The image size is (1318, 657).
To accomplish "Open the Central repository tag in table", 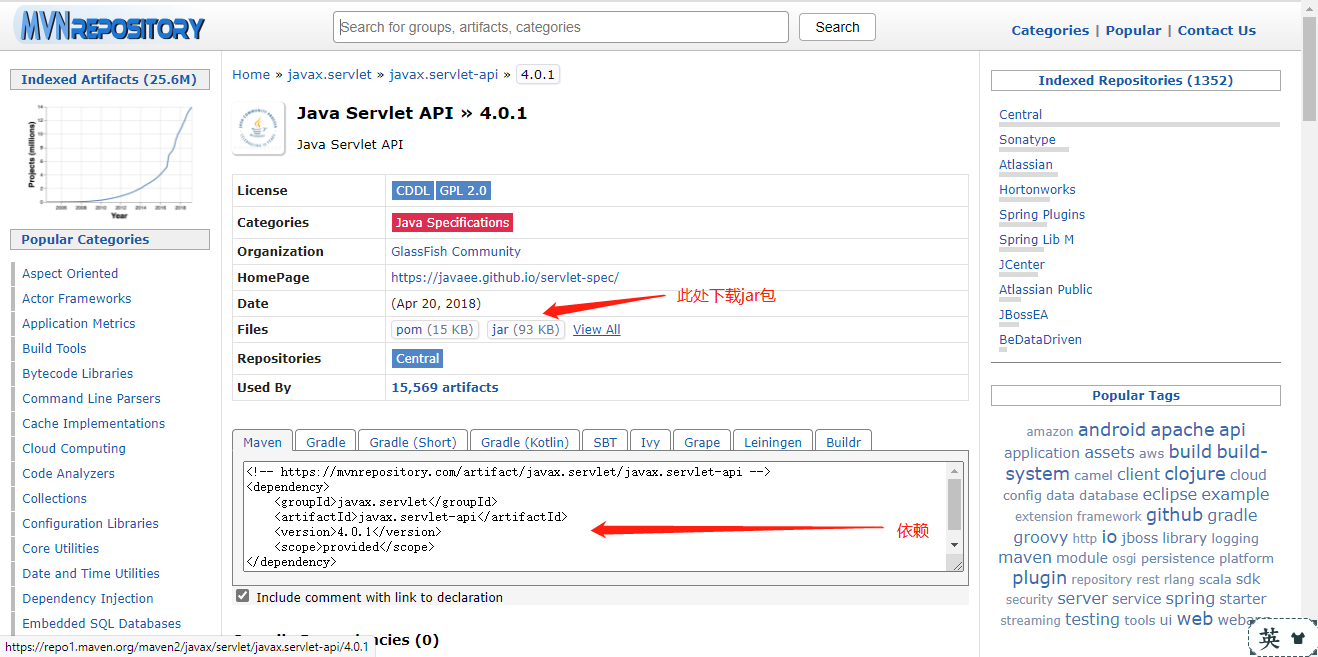I will 418,358.
